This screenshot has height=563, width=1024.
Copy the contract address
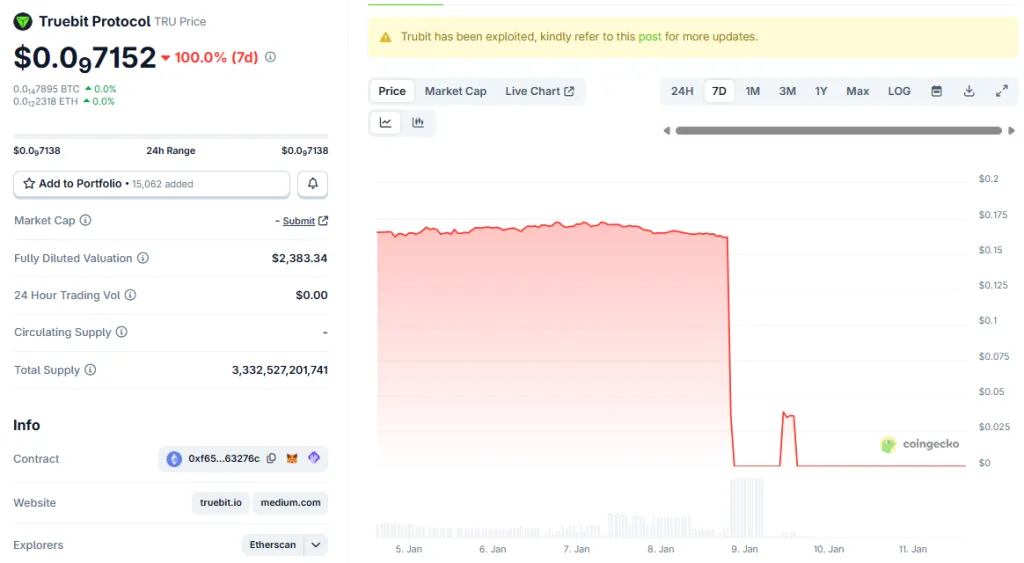coord(270,459)
